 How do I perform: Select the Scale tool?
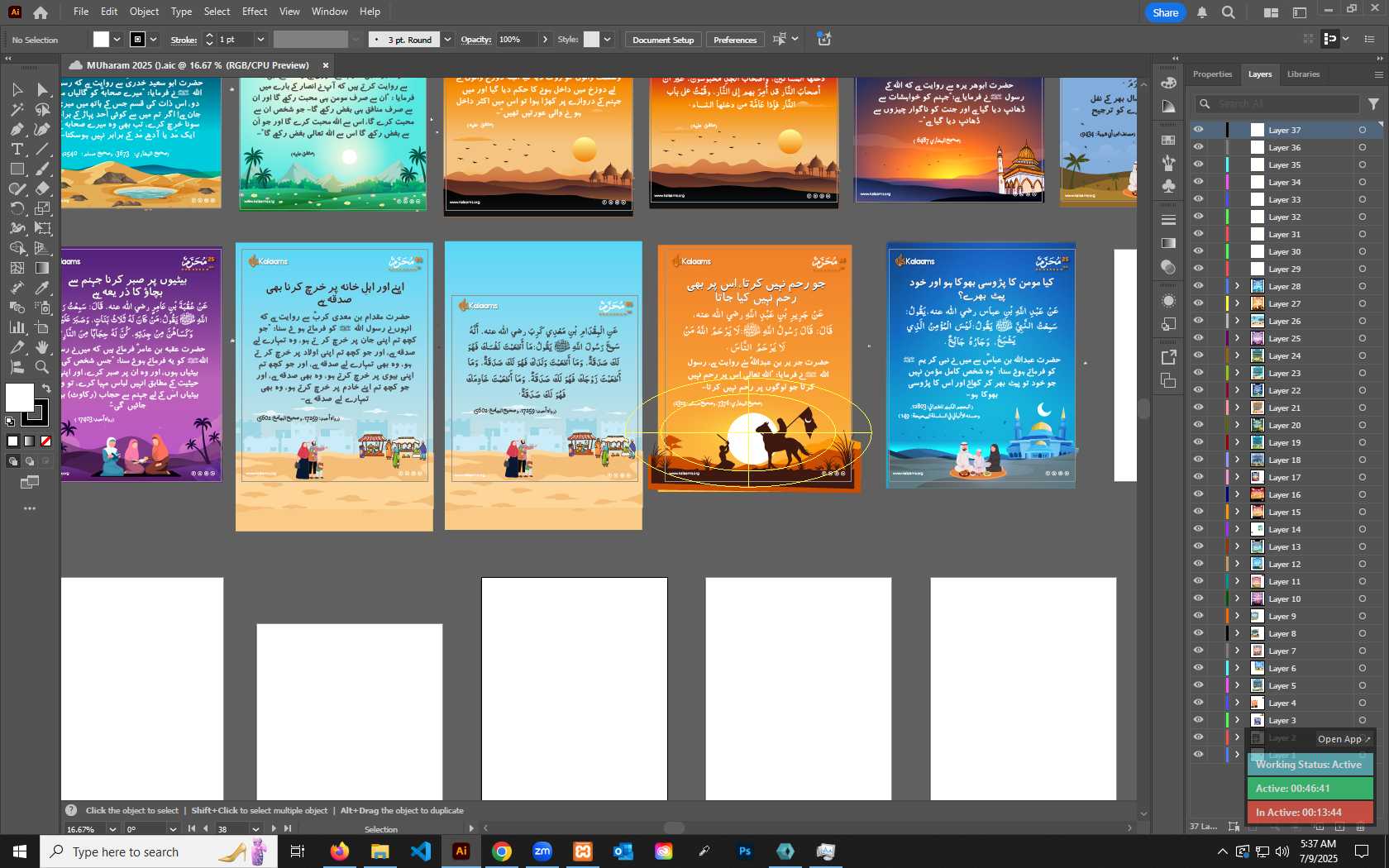(43, 208)
